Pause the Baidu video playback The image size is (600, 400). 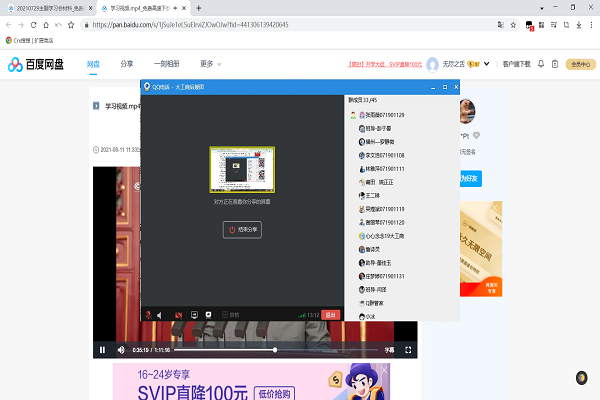coord(102,350)
